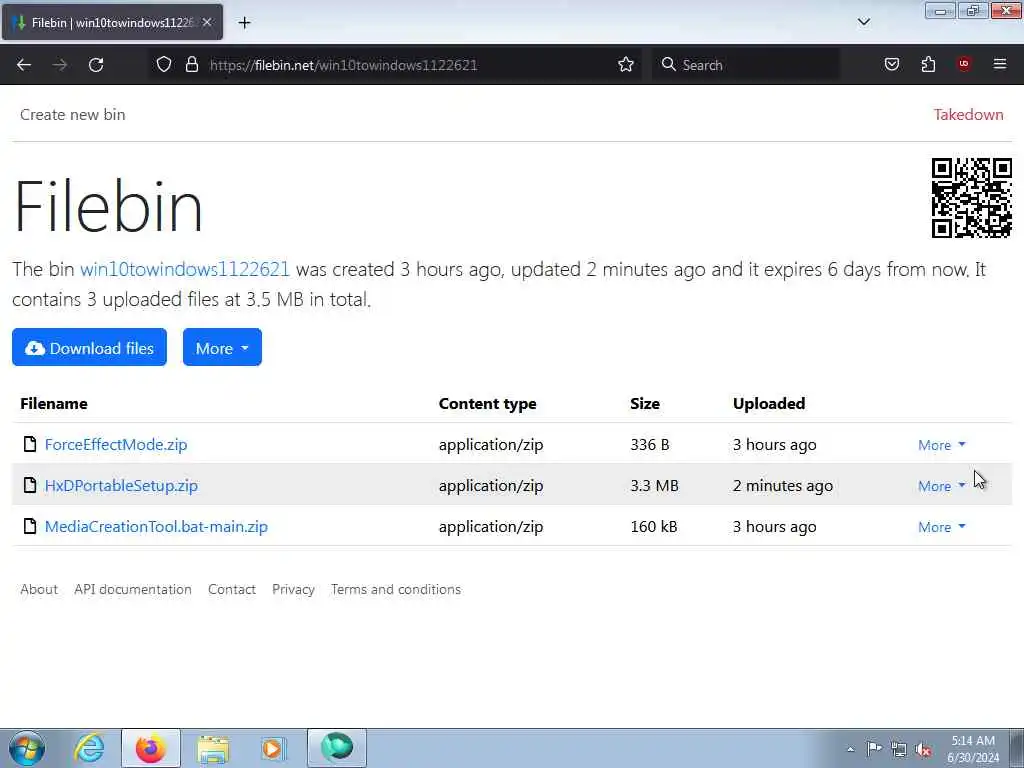Open the MediaCreationTool.bat-main.zip link
This screenshot has width=1024, height=768.
tap(156, 527)
